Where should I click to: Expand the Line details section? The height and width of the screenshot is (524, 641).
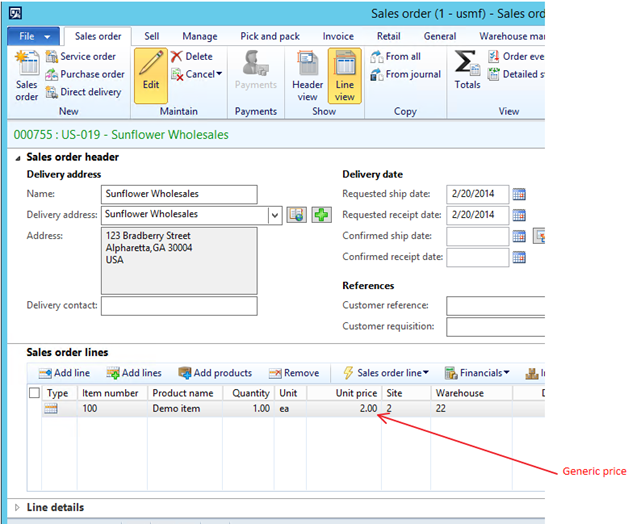click(x=17, y=507)
